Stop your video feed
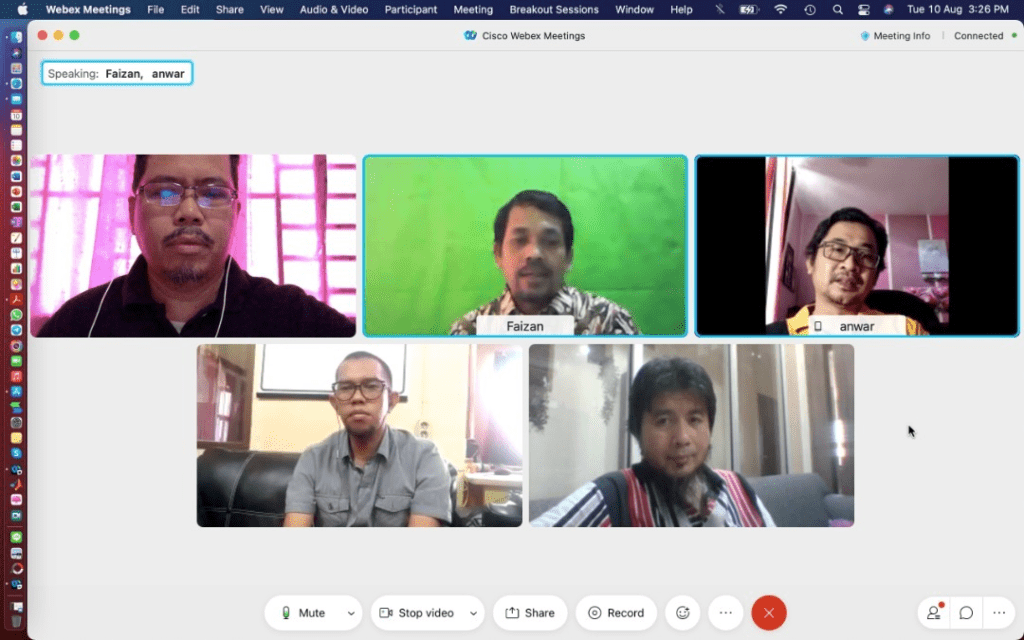 [418, 613]
